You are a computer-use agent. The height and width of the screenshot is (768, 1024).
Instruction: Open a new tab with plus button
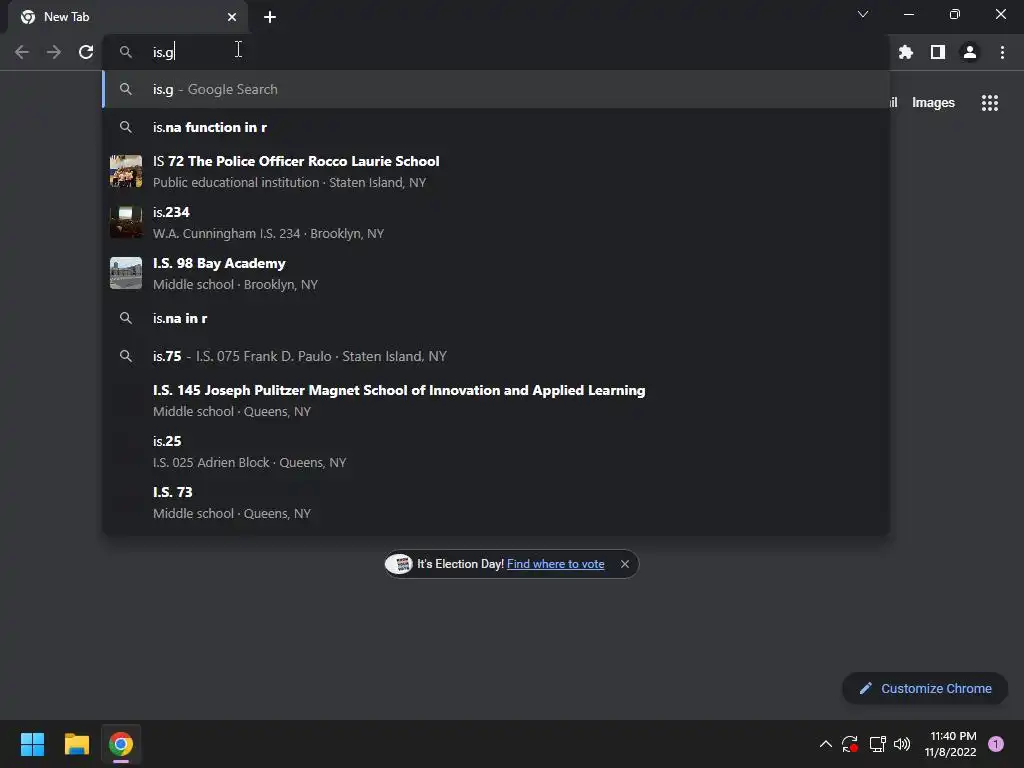[x=270, y=17]
